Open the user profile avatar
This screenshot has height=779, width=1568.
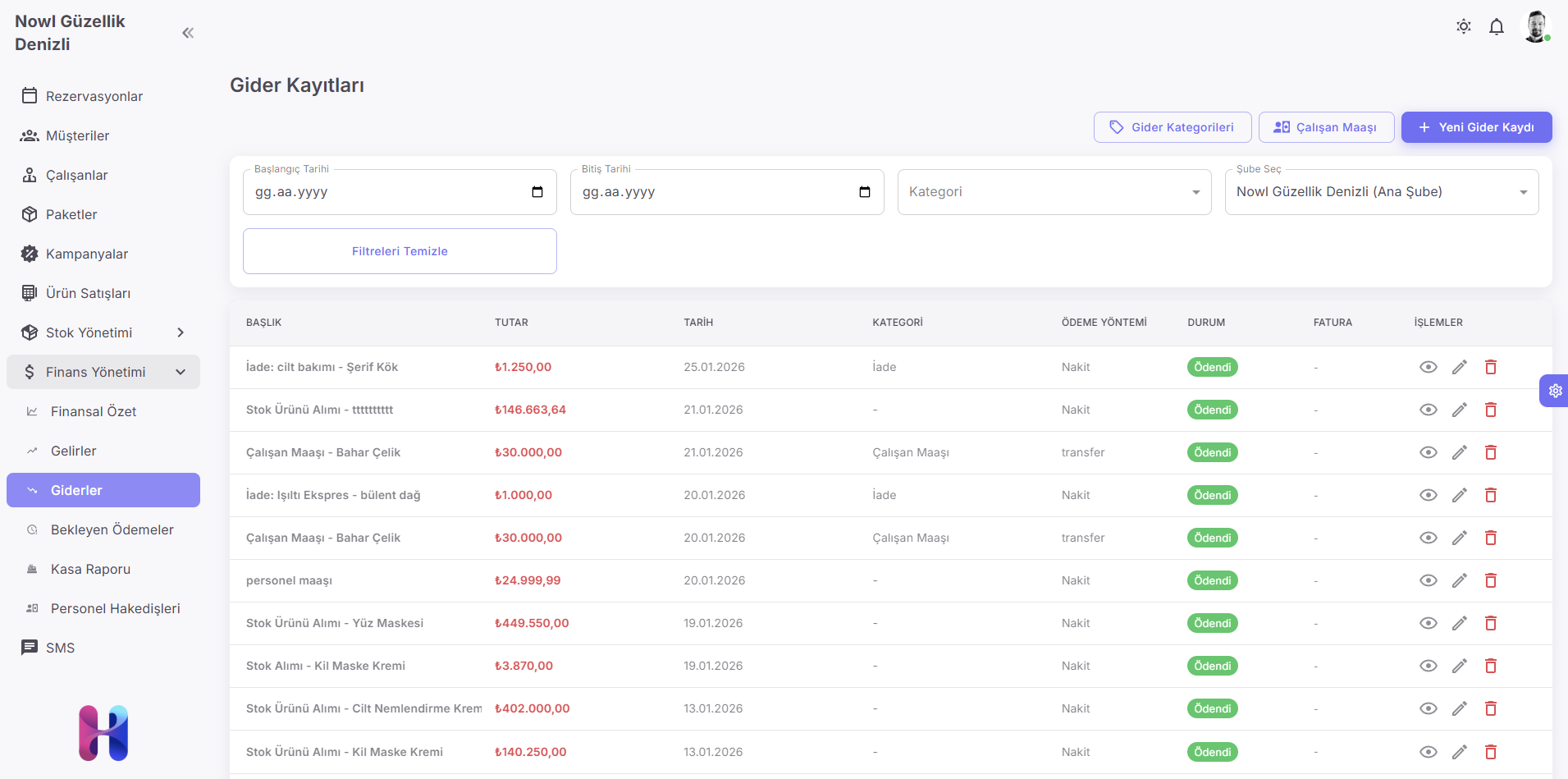coord(1534,26)
